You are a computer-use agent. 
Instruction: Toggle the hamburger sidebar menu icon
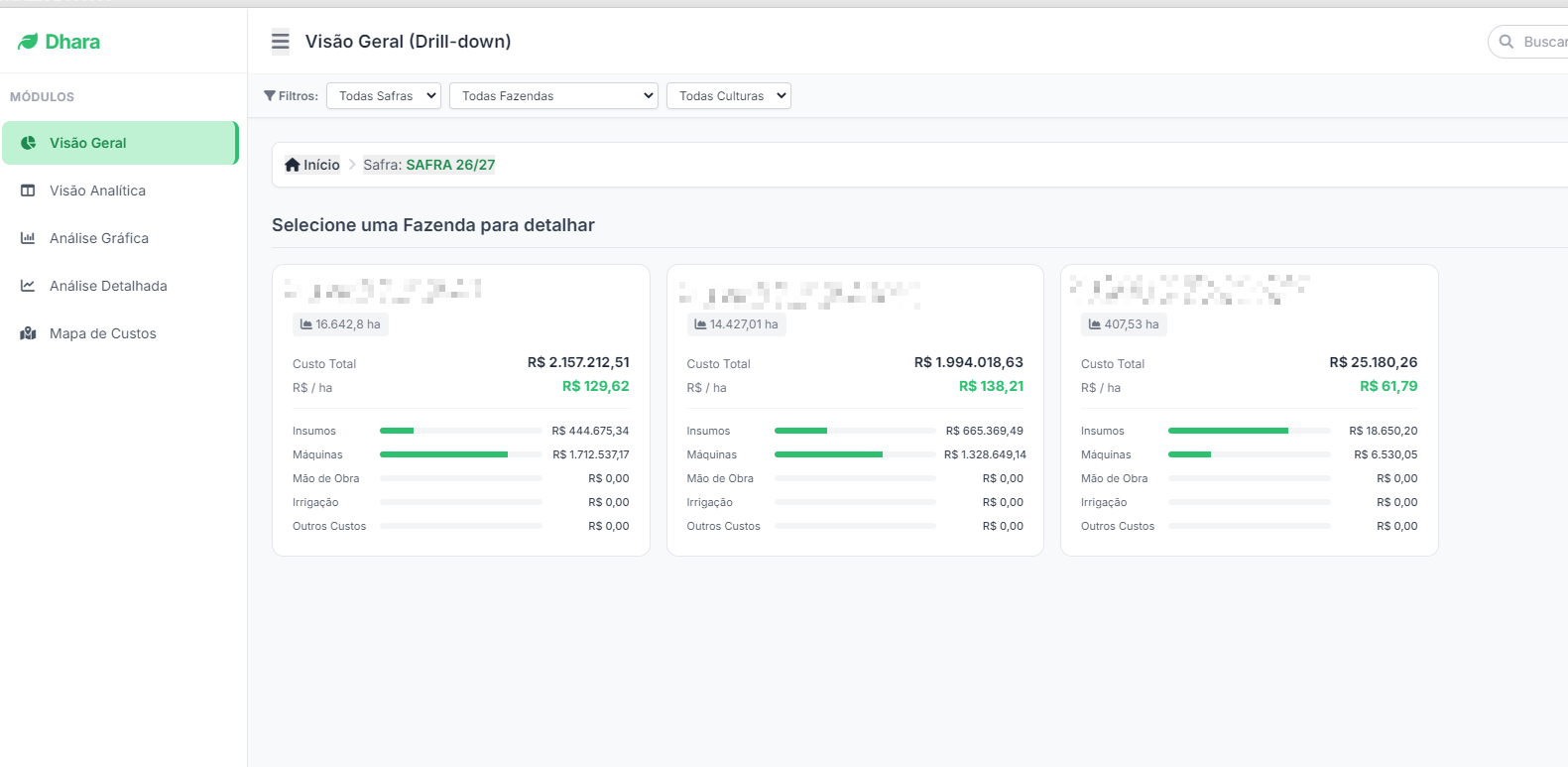281,42
